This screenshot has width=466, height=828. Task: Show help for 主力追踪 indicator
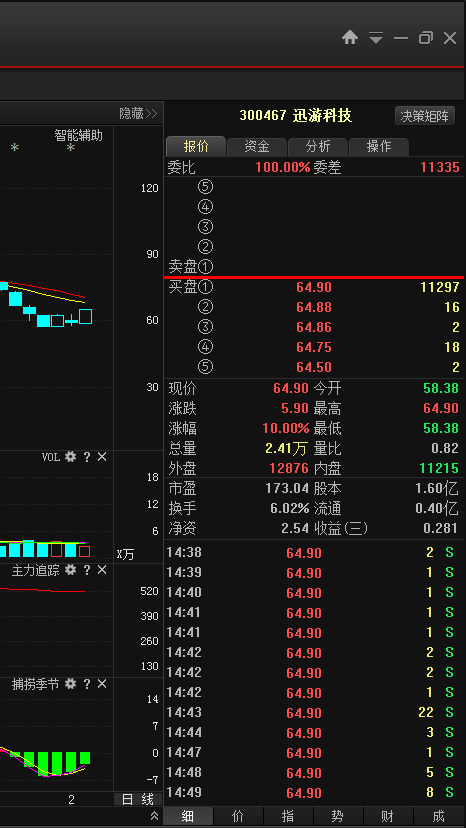(87, 570)
